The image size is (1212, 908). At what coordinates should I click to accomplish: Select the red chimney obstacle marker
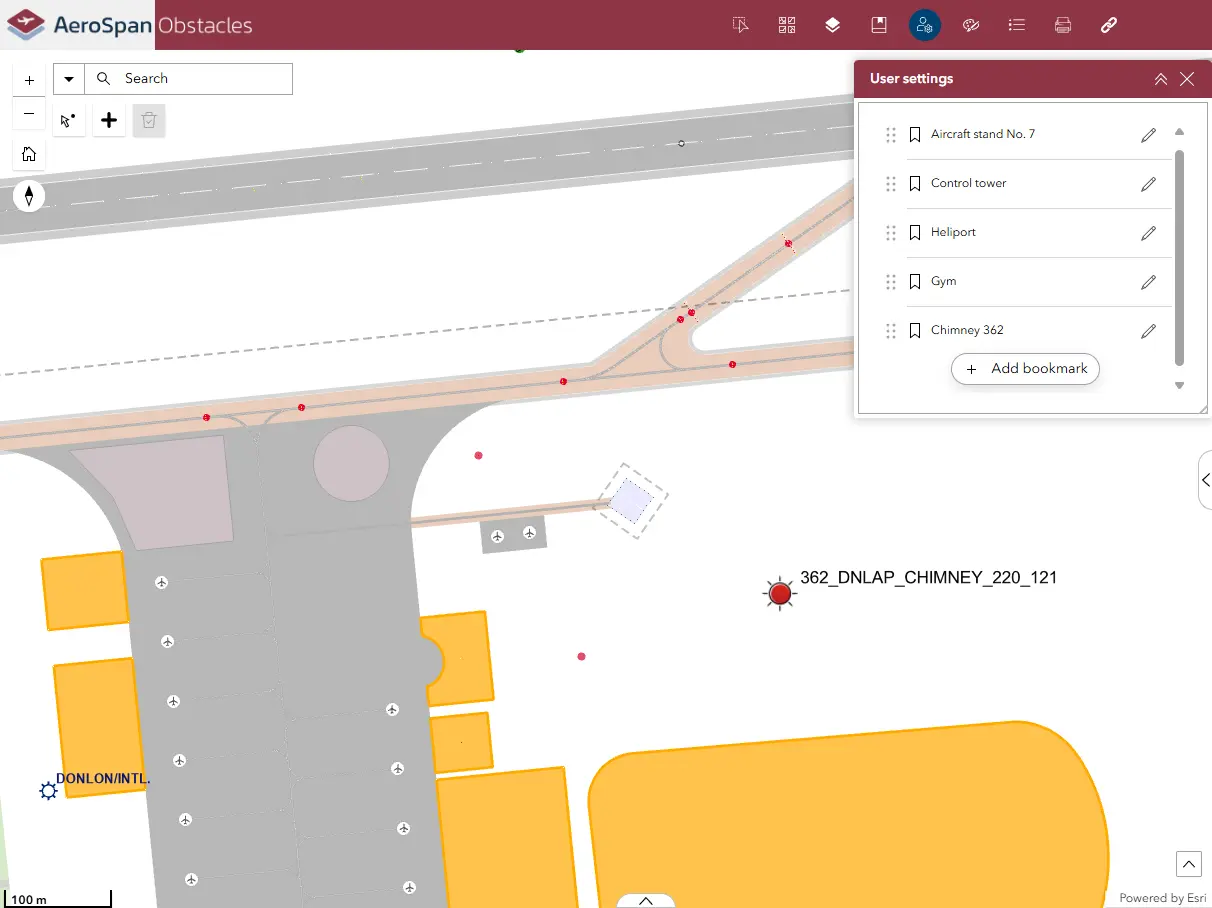(x=780, y=594)
